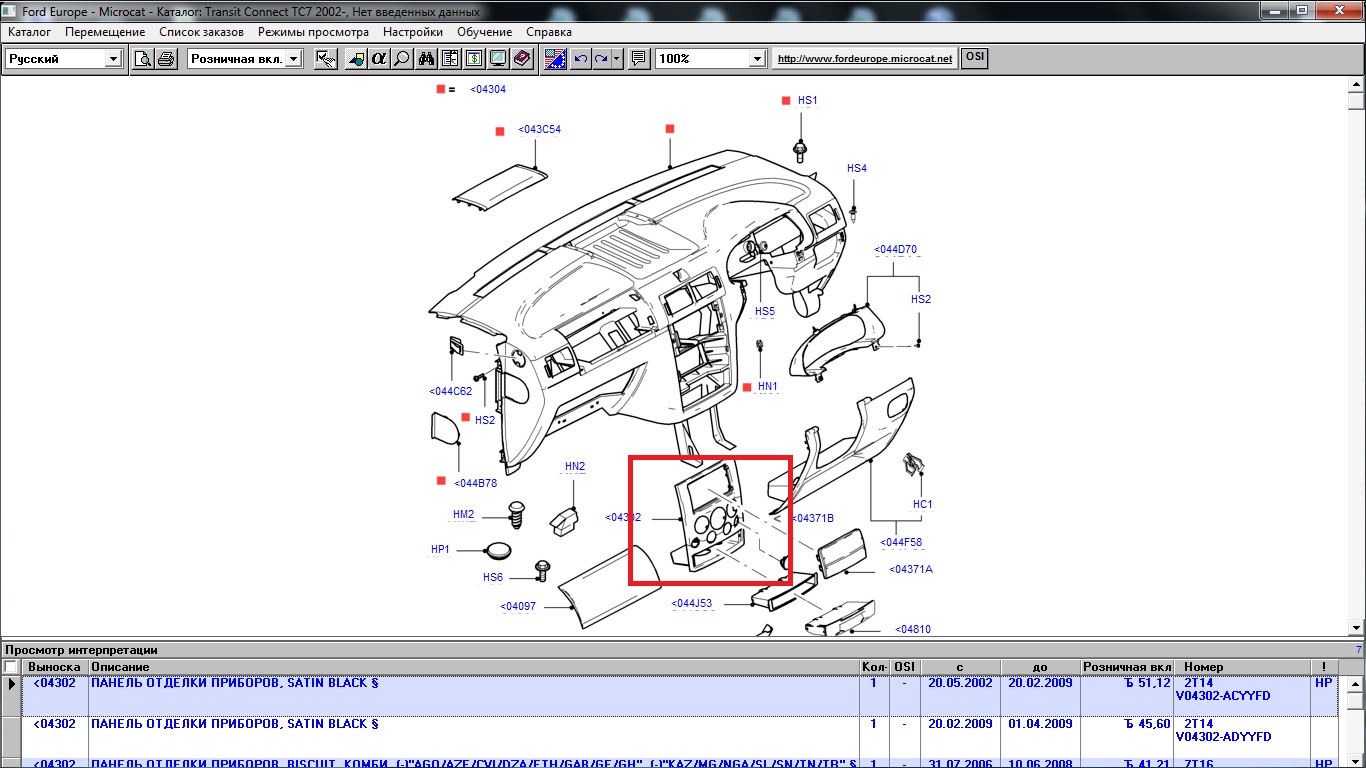Open the Список заказов menu
Screen dimensions: 1366x768
(201, 32)
